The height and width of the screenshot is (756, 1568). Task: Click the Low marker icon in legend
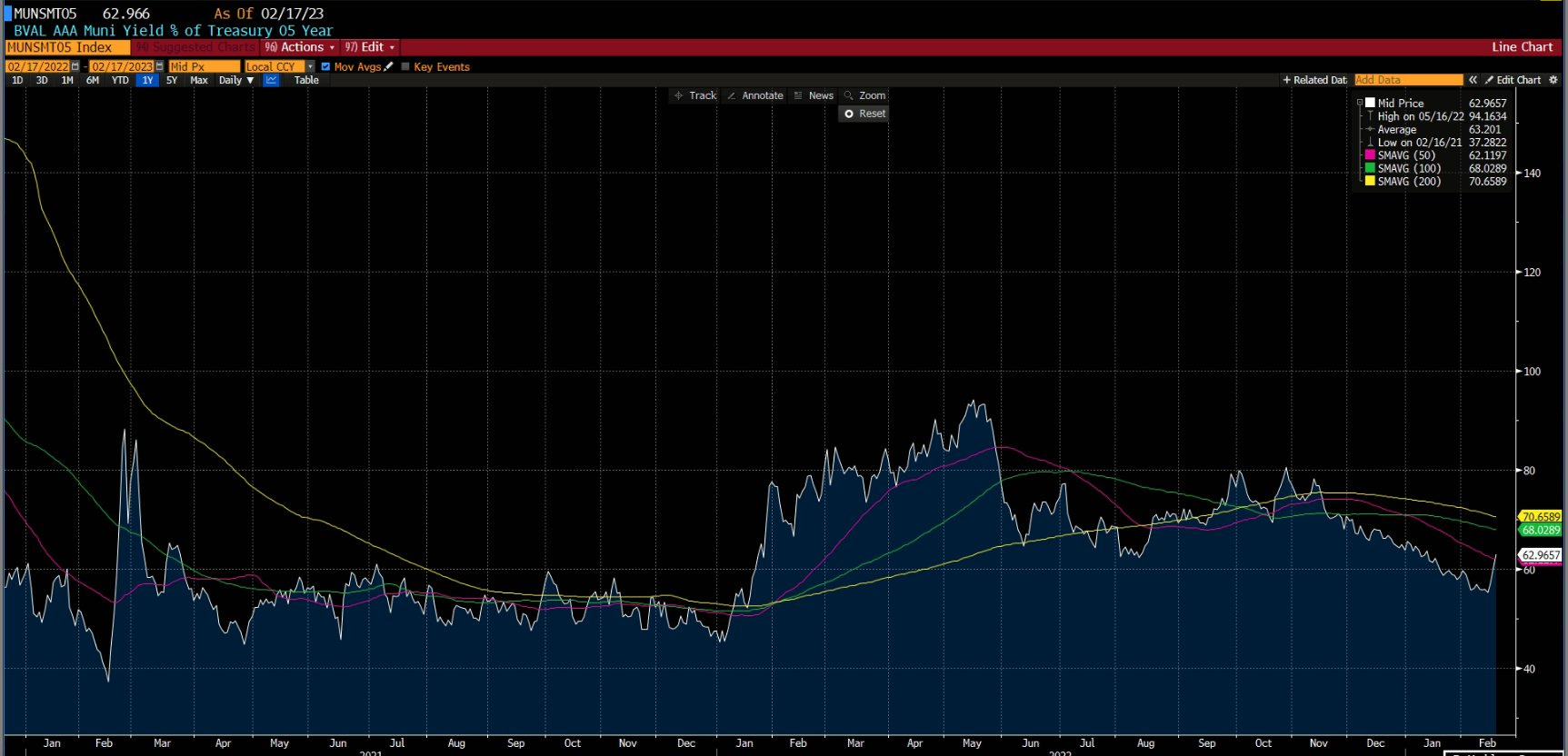[1370, 143]
